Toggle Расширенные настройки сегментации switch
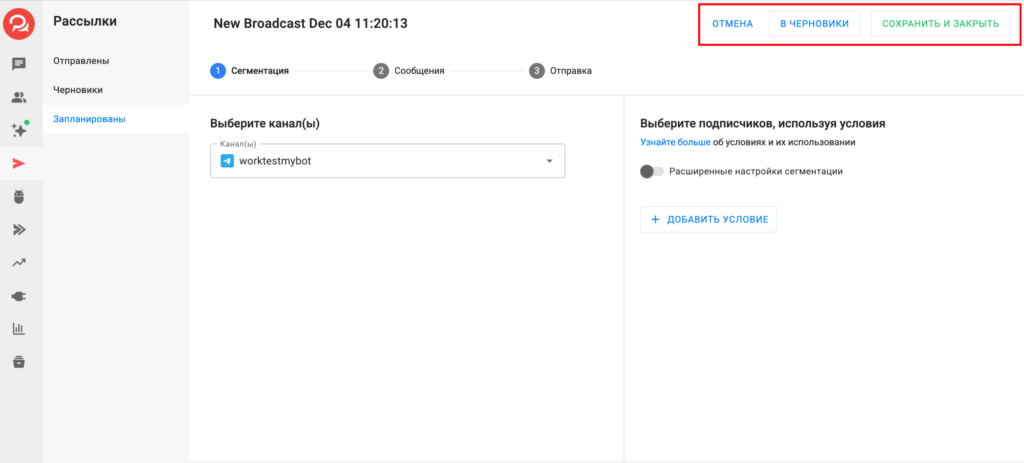This screenshot has height=463, width=1024. click(x=652, y=171)
